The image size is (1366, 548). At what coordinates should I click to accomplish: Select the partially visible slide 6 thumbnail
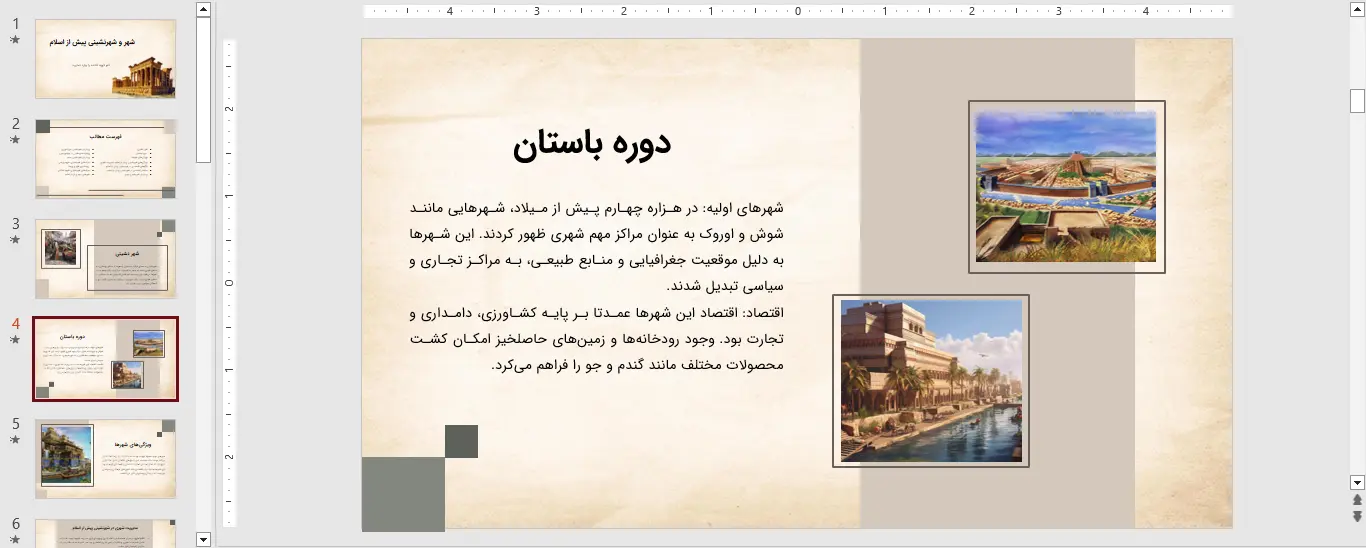(x=106, y=533)
